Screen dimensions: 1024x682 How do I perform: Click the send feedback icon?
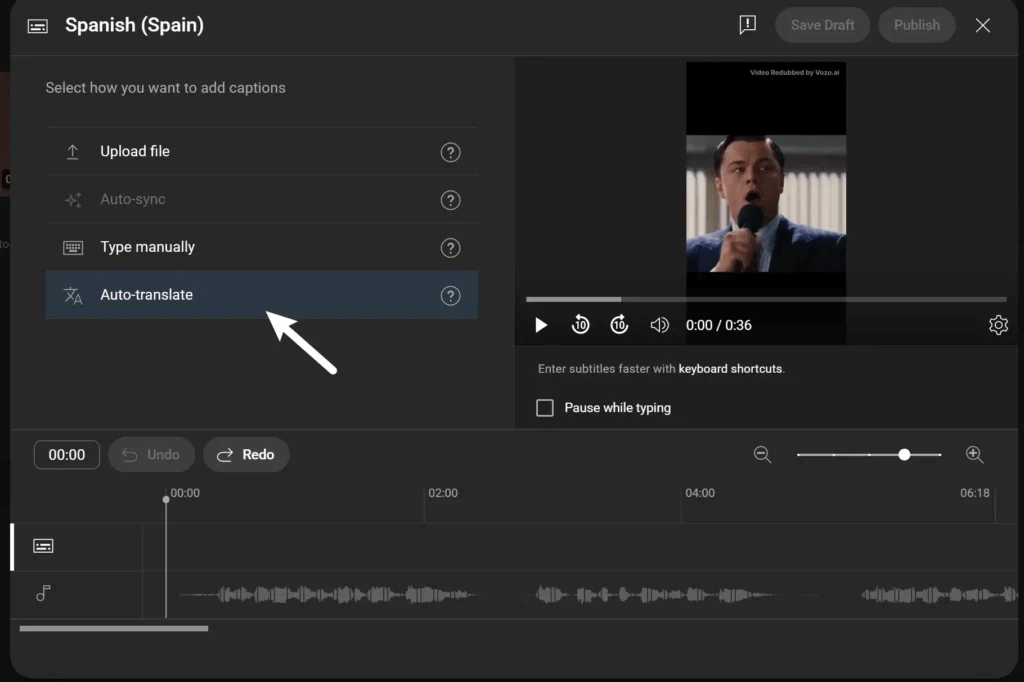(747, 25)
